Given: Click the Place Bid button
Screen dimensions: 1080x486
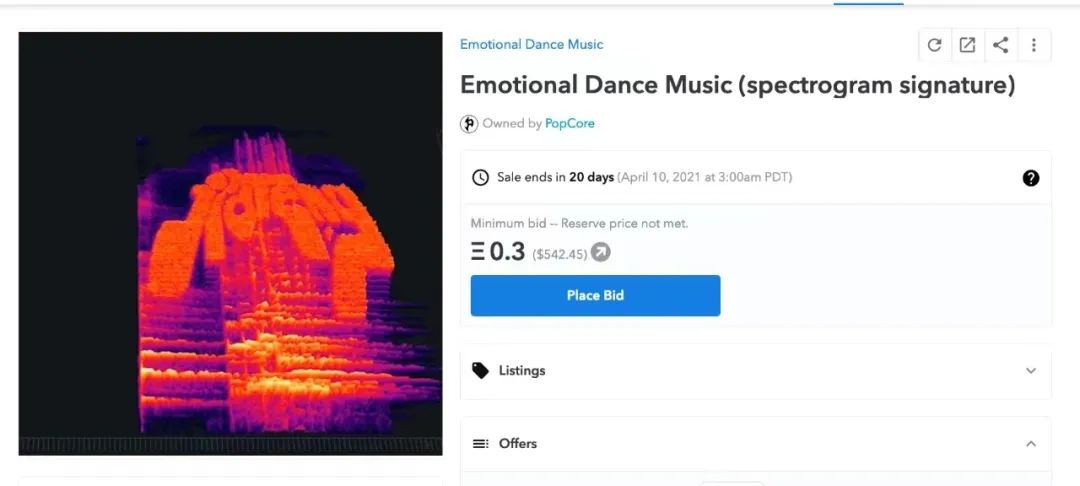Looking at the screenshot, I should (x=595, y=296).
